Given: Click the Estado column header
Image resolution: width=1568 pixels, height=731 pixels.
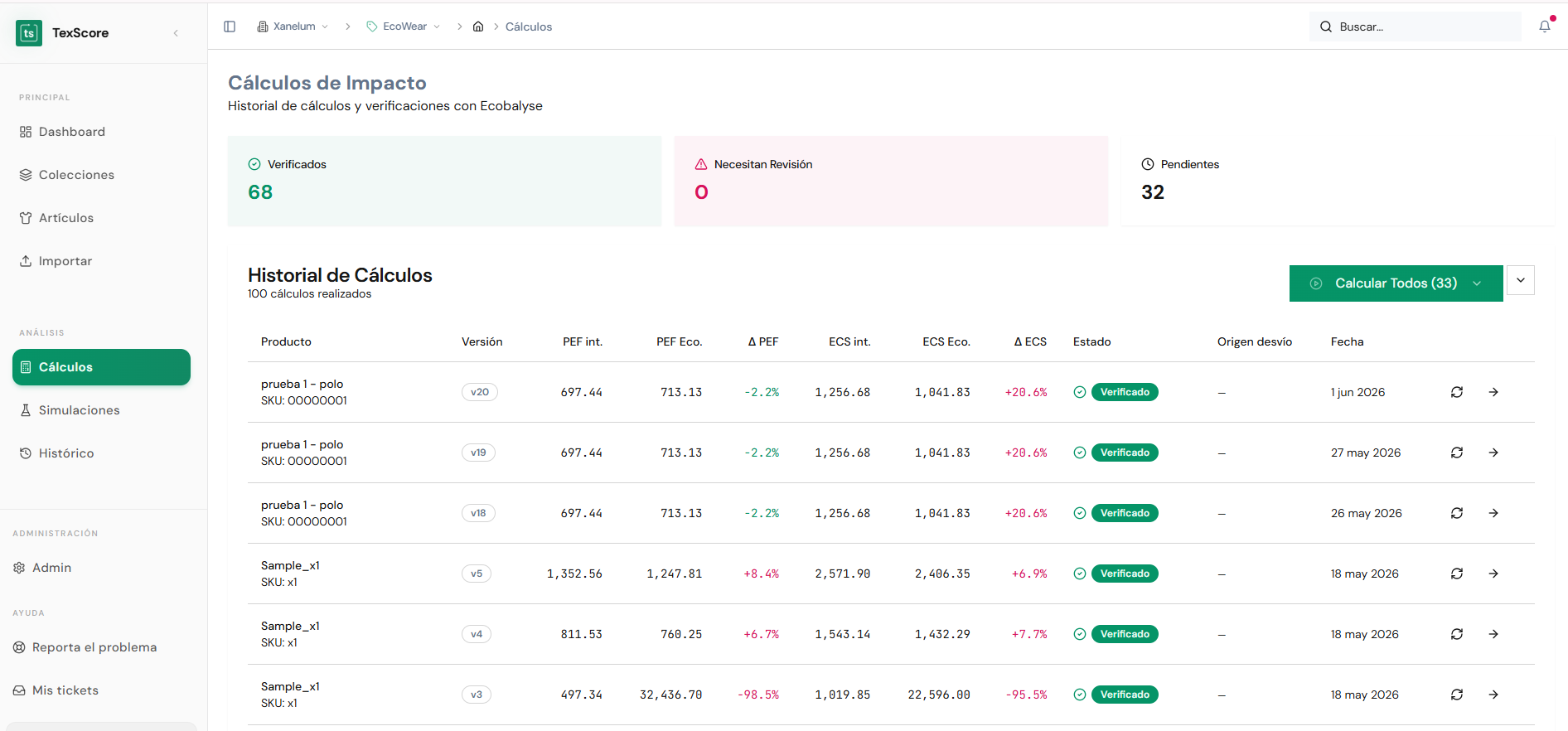Looking at the screenshot, I should coord(1092,341).
